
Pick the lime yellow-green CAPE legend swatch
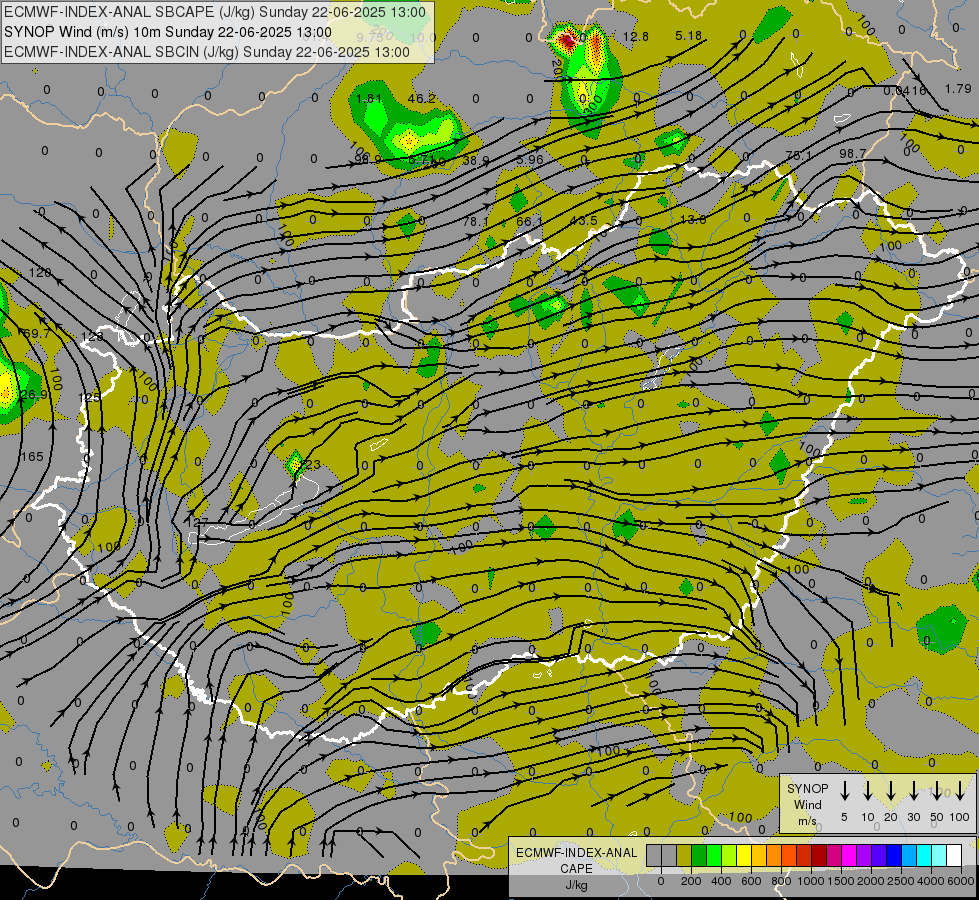[729, 856]
